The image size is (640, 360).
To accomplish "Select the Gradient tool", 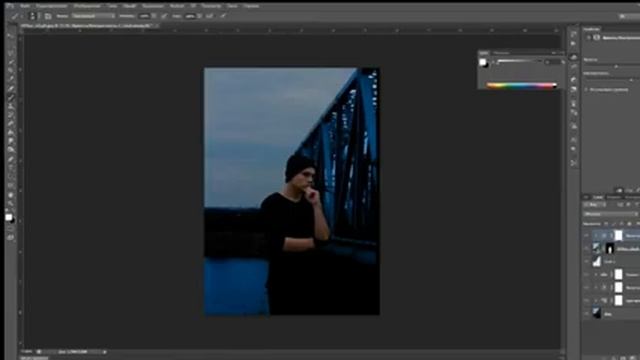I will (x=10, y=132).
